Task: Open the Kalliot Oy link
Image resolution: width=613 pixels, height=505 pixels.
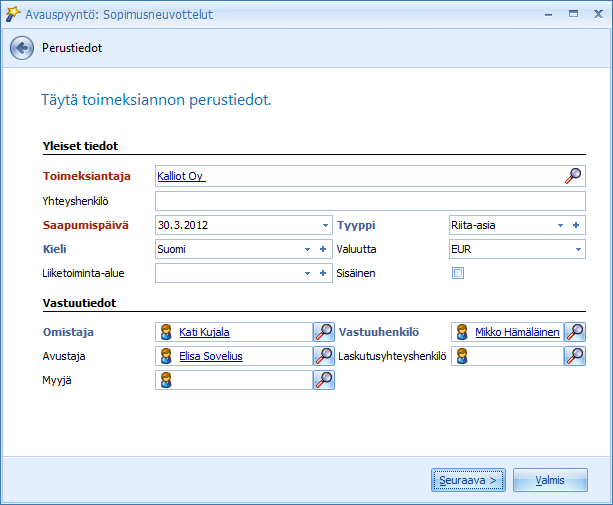Action: point(181,176)
